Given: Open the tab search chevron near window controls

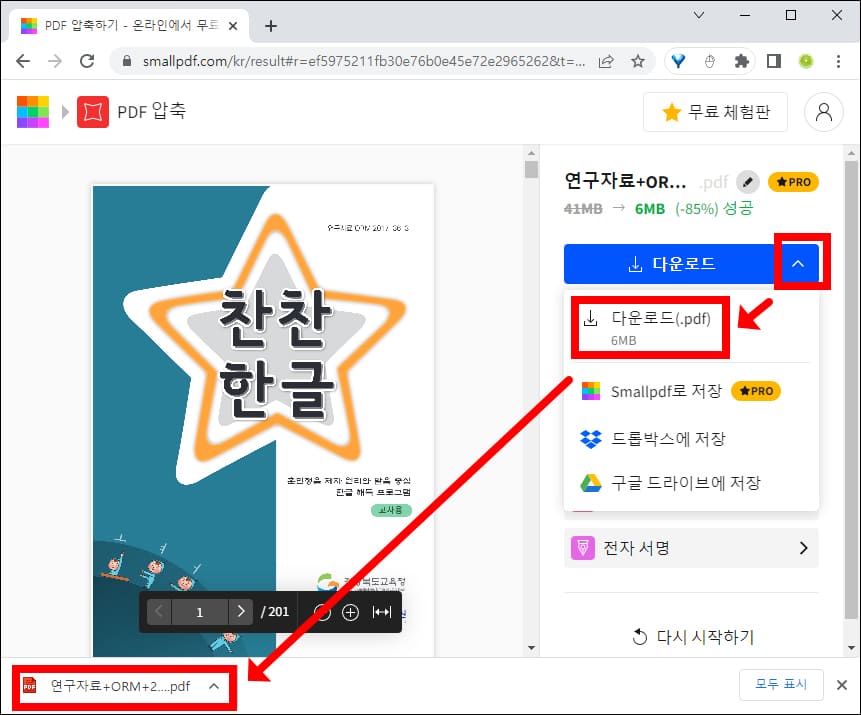Looking at the screenshot, I should coord(697,15).
